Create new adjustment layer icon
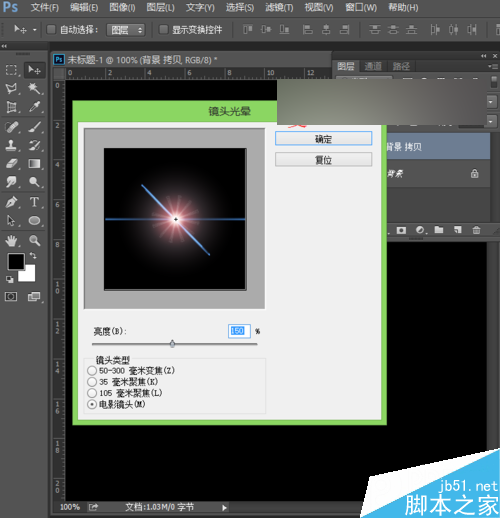500x518 pixels. click(x=420, y=230)
